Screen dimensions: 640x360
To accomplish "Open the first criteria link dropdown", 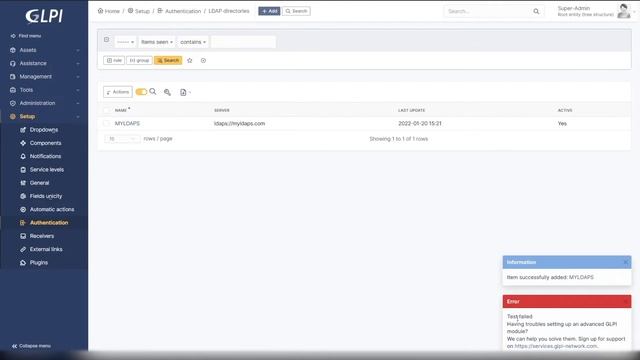I will point(125,42).
